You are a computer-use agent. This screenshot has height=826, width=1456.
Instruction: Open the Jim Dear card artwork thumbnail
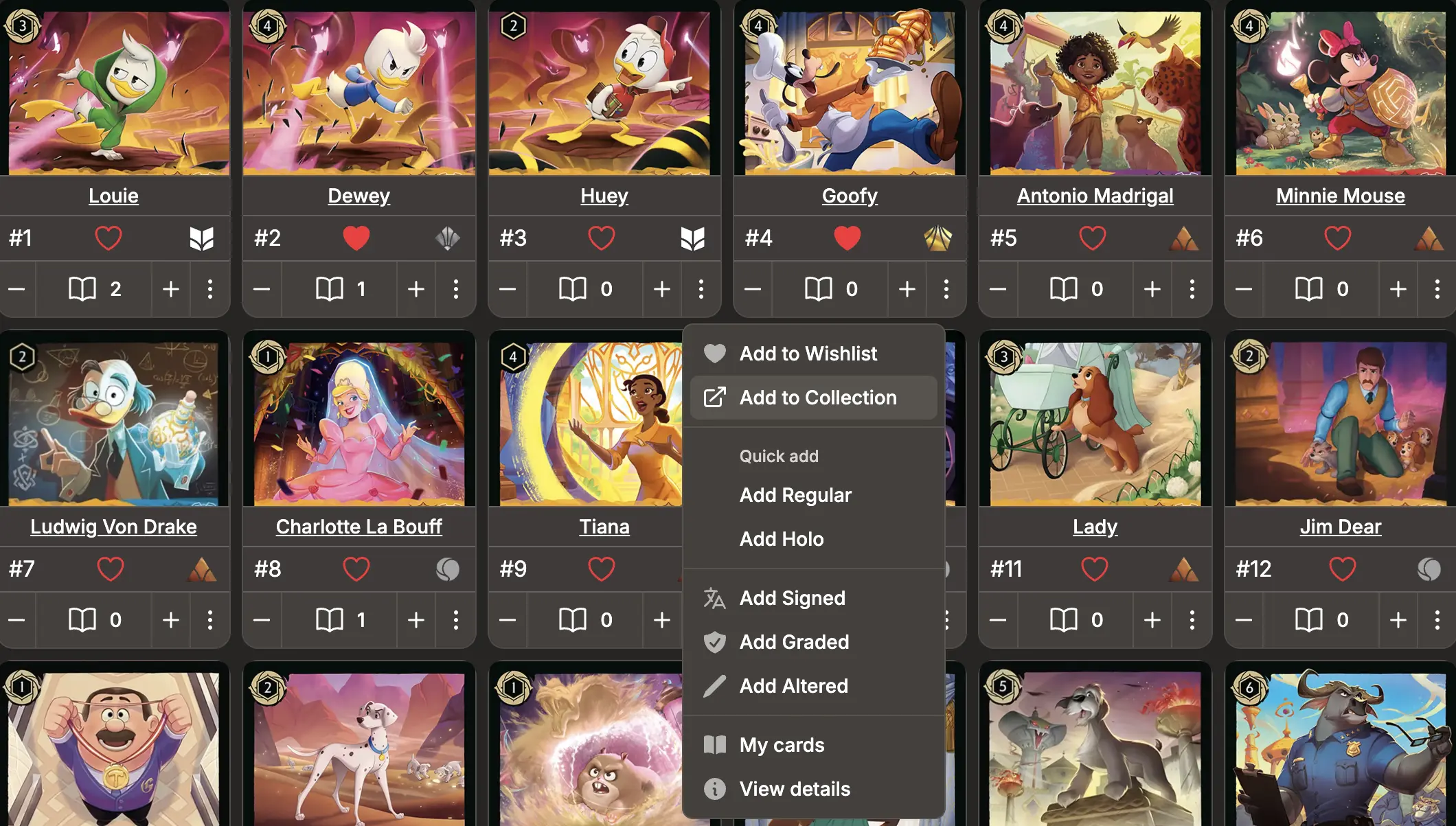click(x=1340, y=424)
